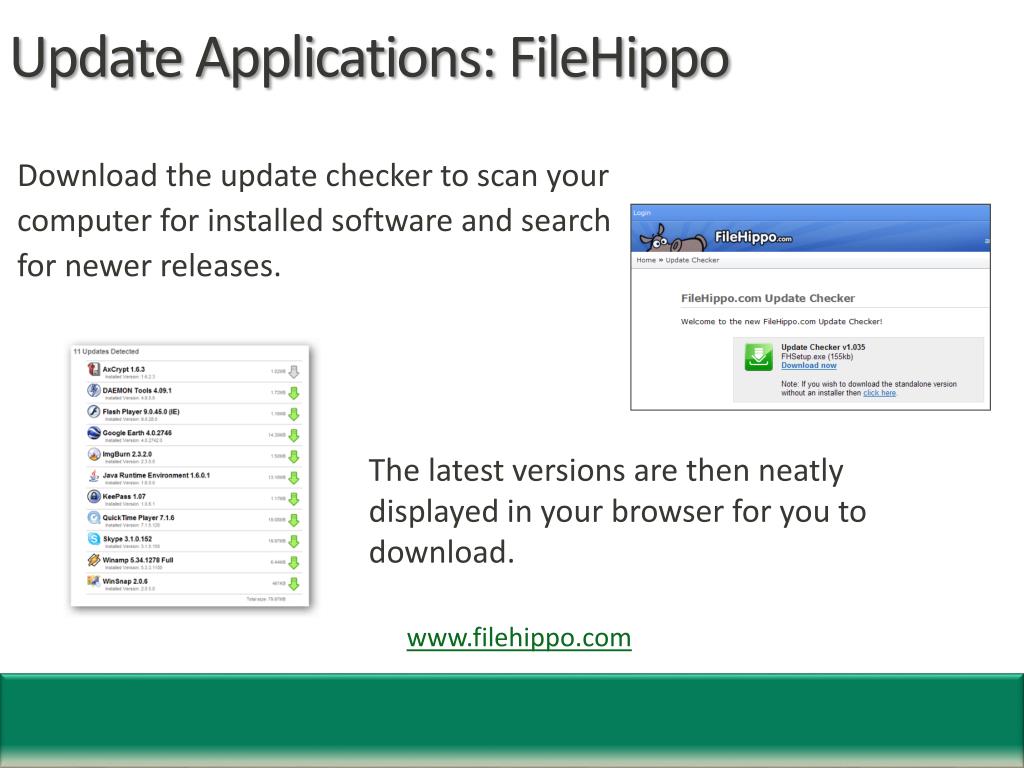Click Update Checker in the breadcrumb

point(692,260)
